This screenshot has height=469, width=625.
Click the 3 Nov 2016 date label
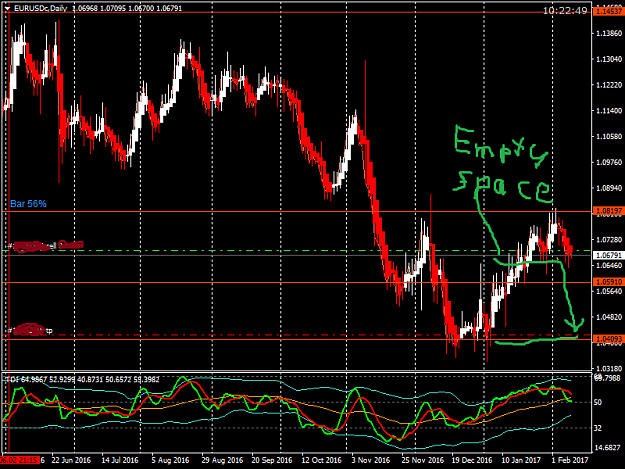click(x=371, y=460)
